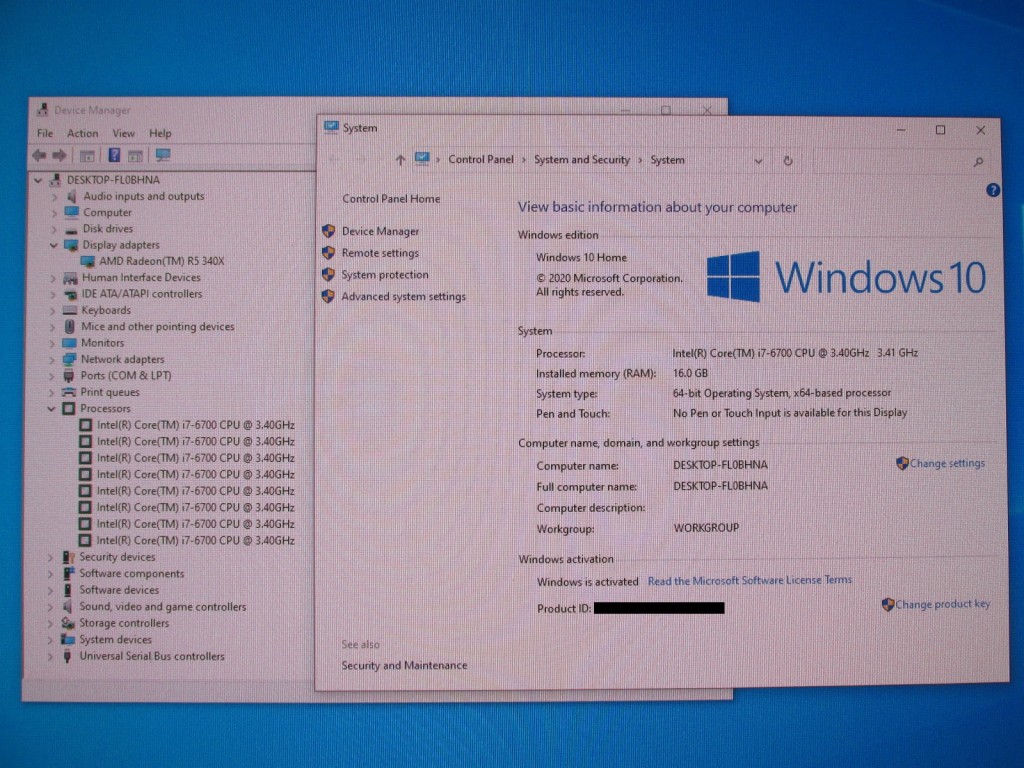Click the Software components icon
Screen dimensions: 1024x768
point(68,573)
